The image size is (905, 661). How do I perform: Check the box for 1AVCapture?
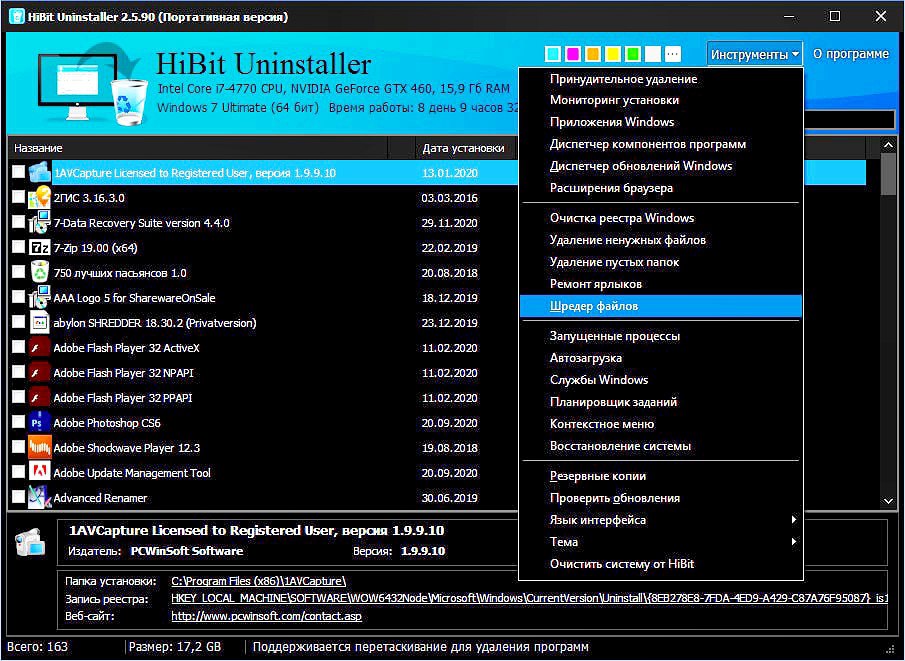18,171
